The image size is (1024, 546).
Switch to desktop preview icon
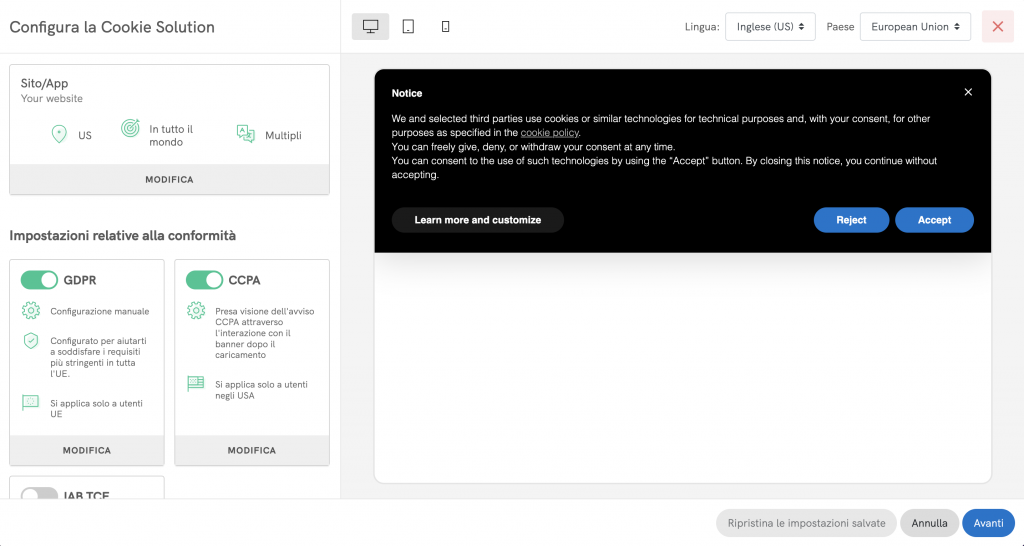pos(370,27)
